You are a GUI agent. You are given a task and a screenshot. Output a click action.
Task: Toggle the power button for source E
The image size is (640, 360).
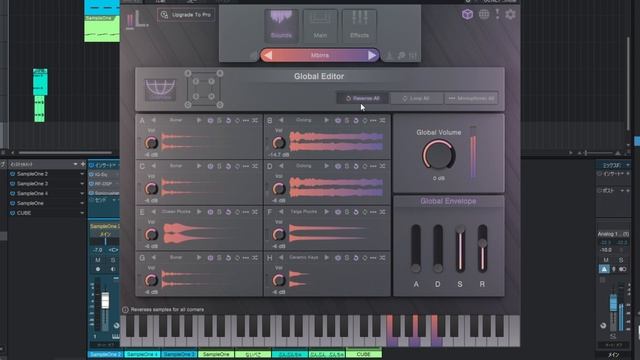point(210,212)
